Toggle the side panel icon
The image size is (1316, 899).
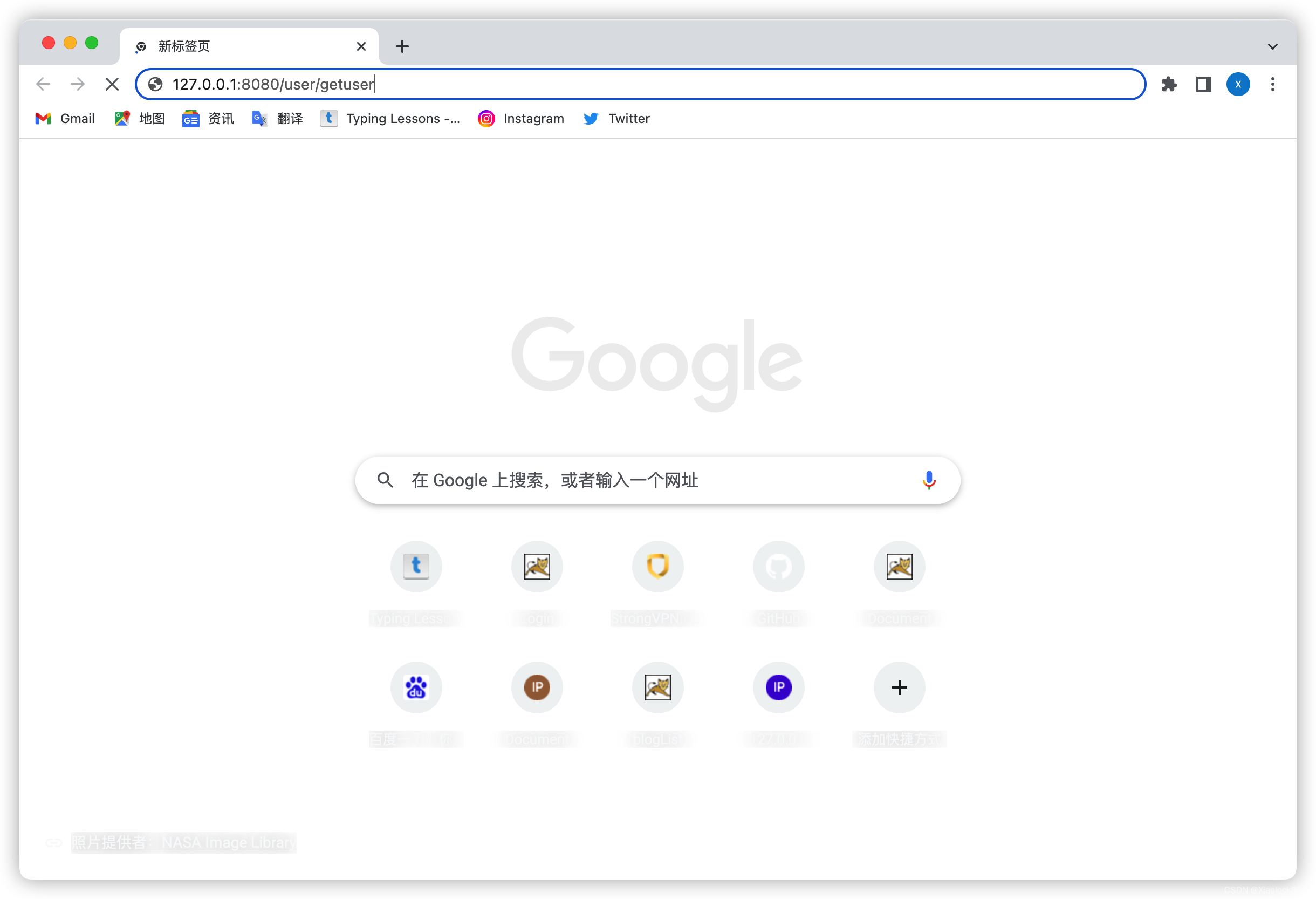[1203, 84]
